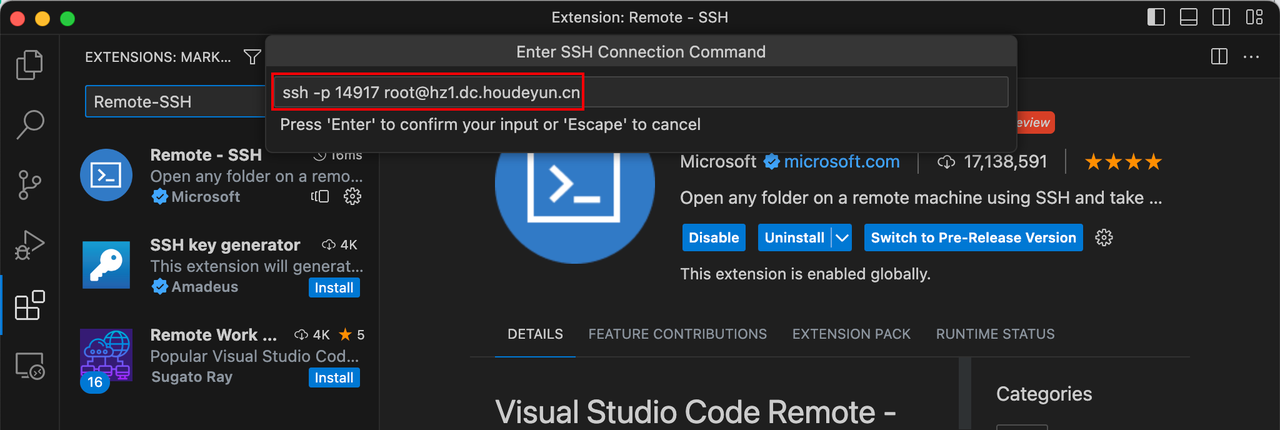Click extension pack icon on Remote - SSH row

[x=320, y=197]
